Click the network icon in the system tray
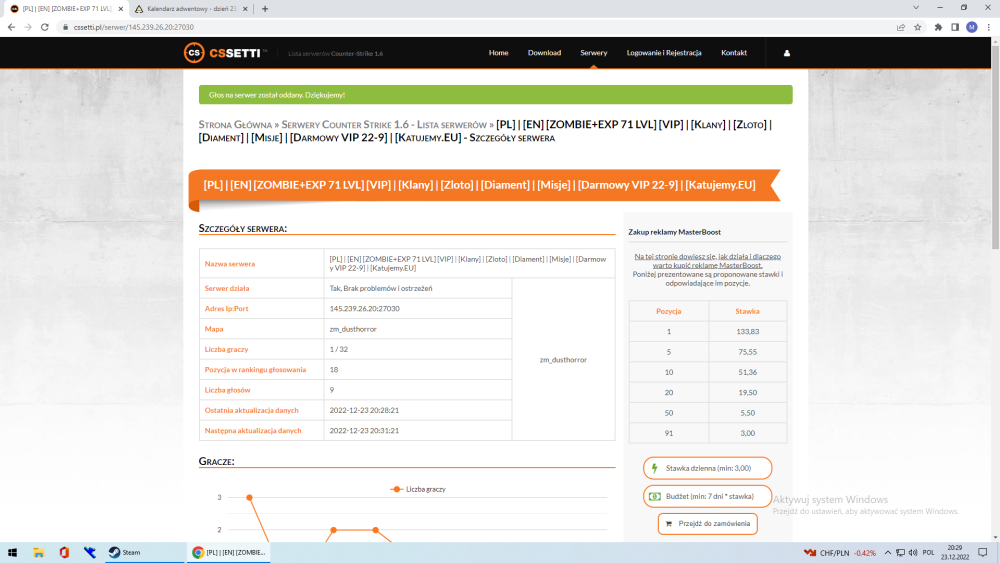This screenshot has height=563, width=1000. click(900, 552)
